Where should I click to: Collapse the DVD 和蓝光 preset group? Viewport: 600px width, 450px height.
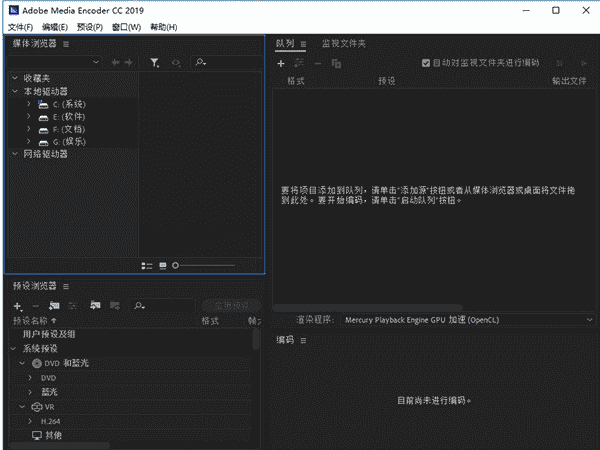pyautogui.click(x=23, y=363)
